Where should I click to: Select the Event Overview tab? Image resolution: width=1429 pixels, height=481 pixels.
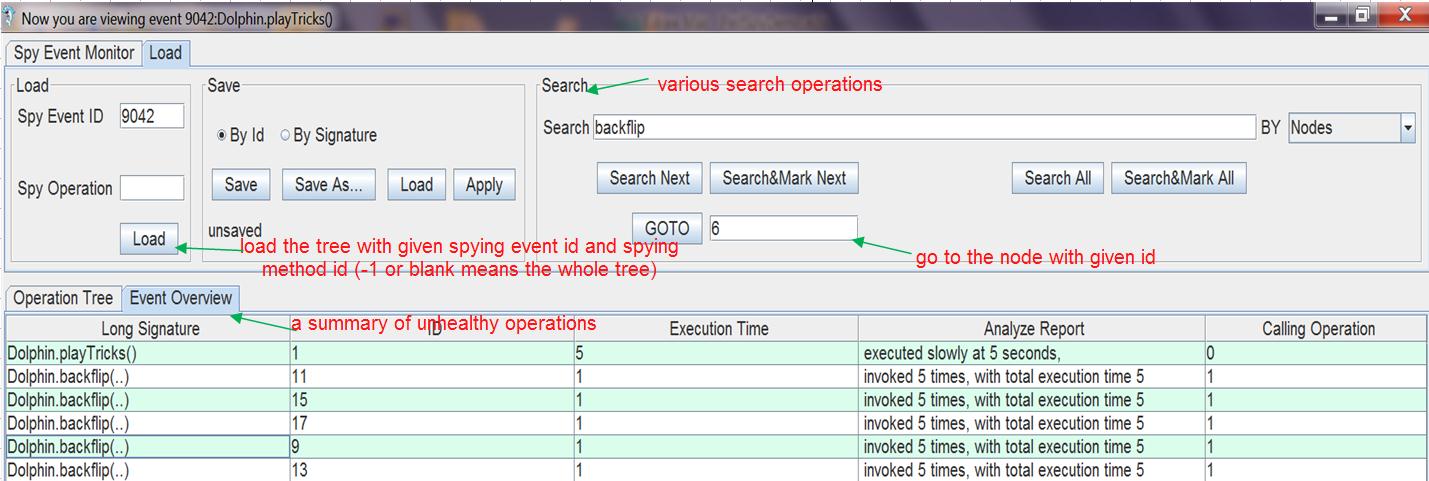181,298
